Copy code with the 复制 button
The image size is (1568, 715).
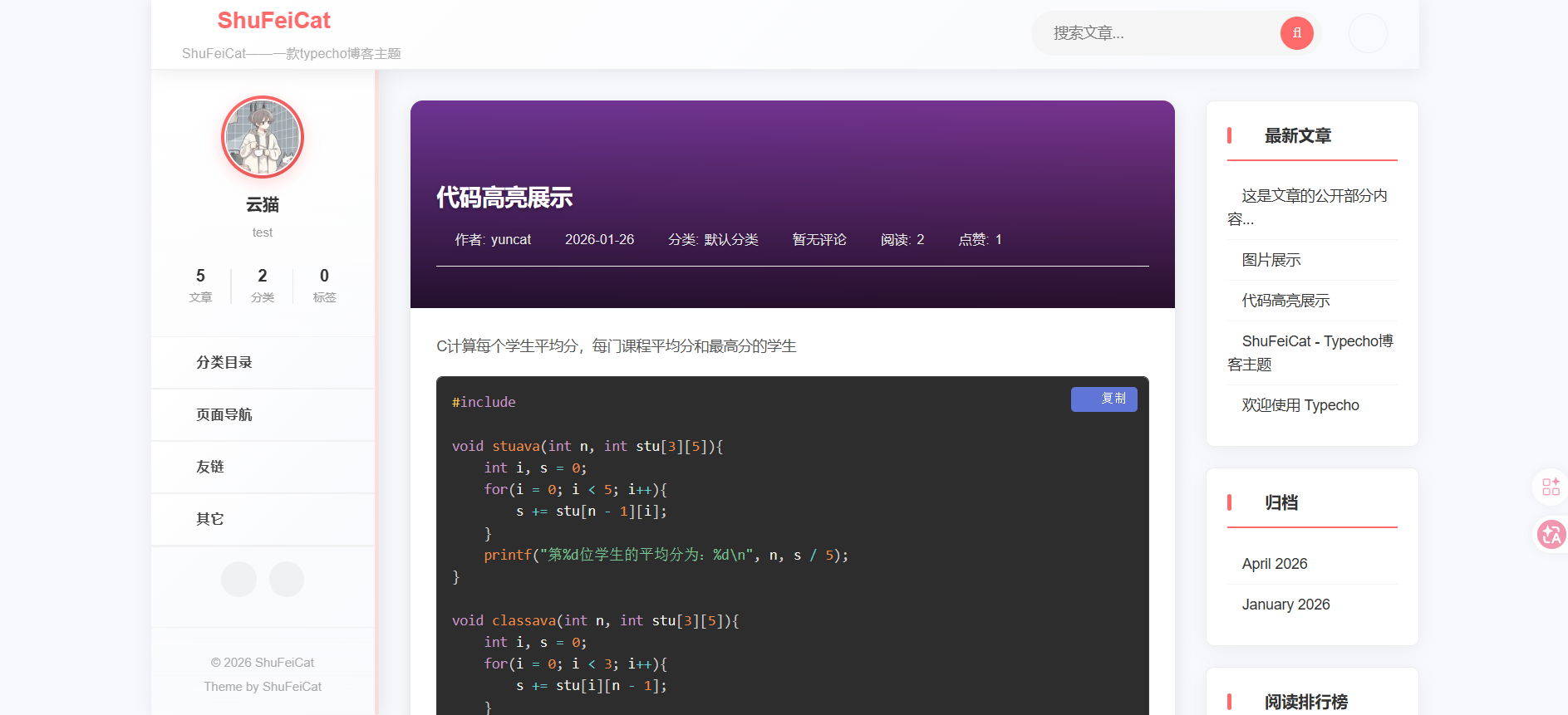tap(1103, 399)
